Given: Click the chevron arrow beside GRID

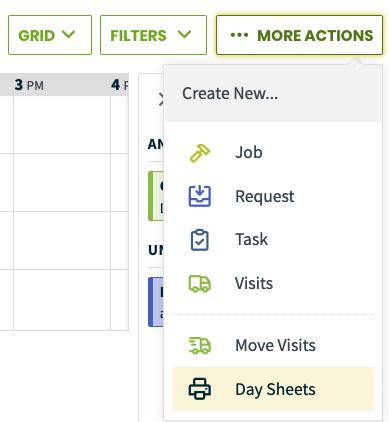Looking at the screenshot, I should [x=69, y=34].
